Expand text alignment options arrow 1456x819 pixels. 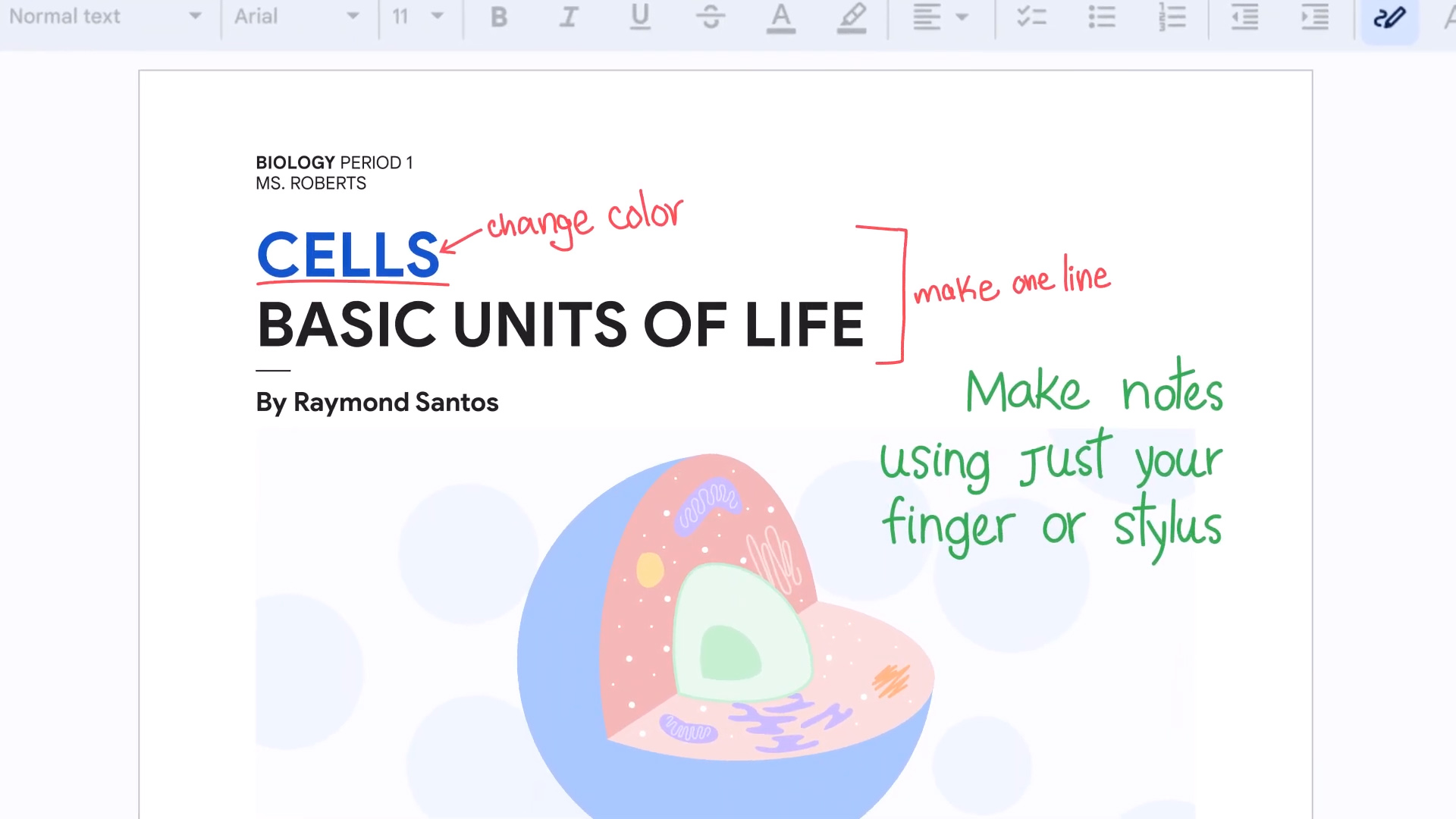pyautogui.click(x=962, y=17)
